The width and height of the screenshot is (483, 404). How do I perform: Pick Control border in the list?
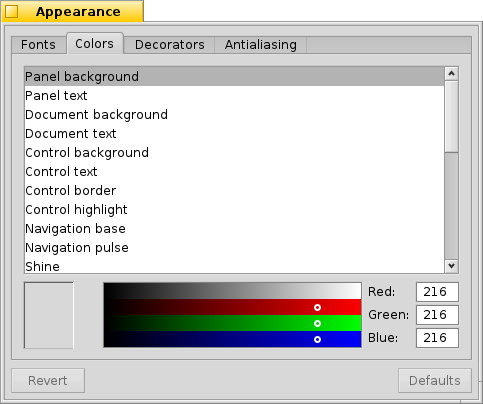click(234, 191)
